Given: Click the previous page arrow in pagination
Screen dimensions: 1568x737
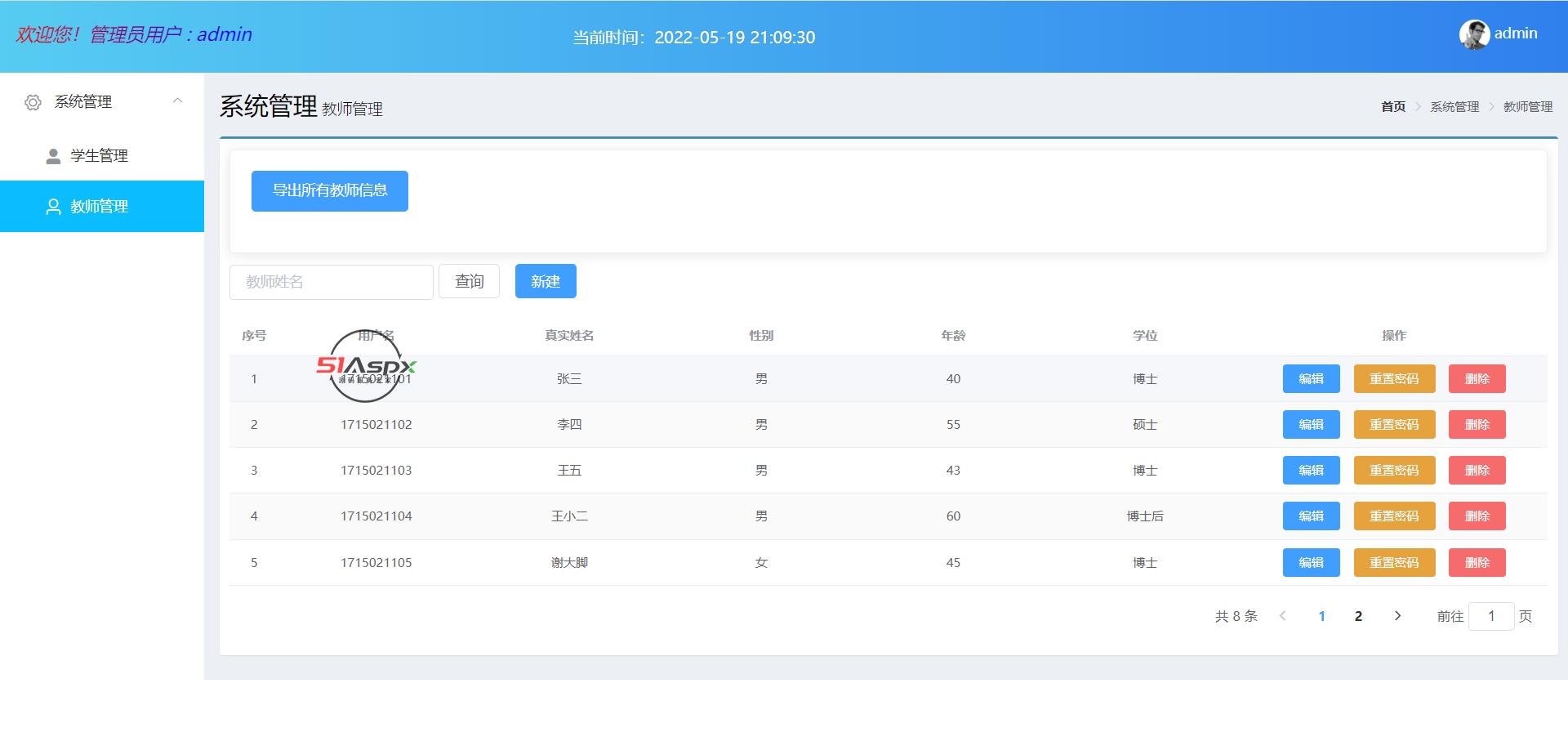Looking at the screenshot, I should pos(1283,616).
